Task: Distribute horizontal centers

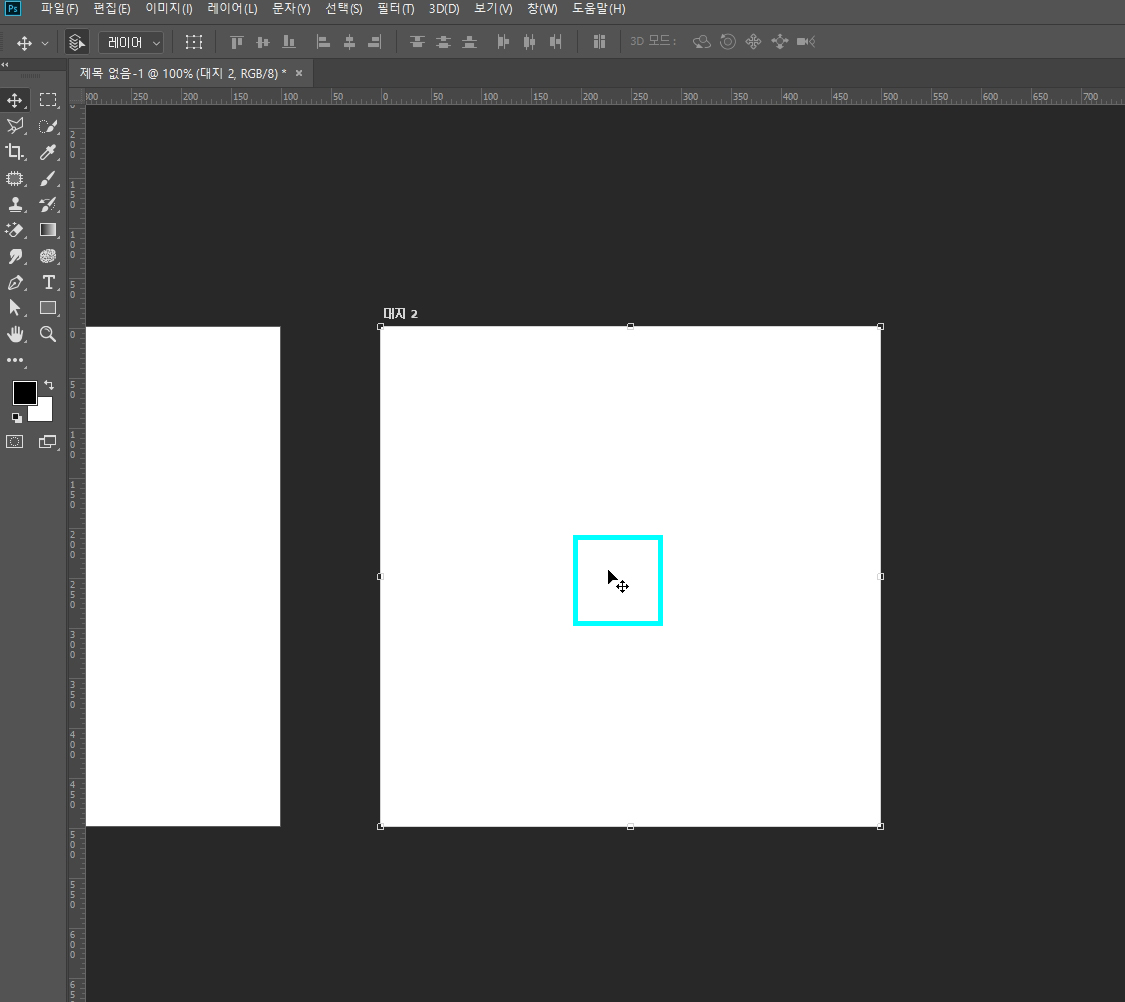Action: [529, 42]
